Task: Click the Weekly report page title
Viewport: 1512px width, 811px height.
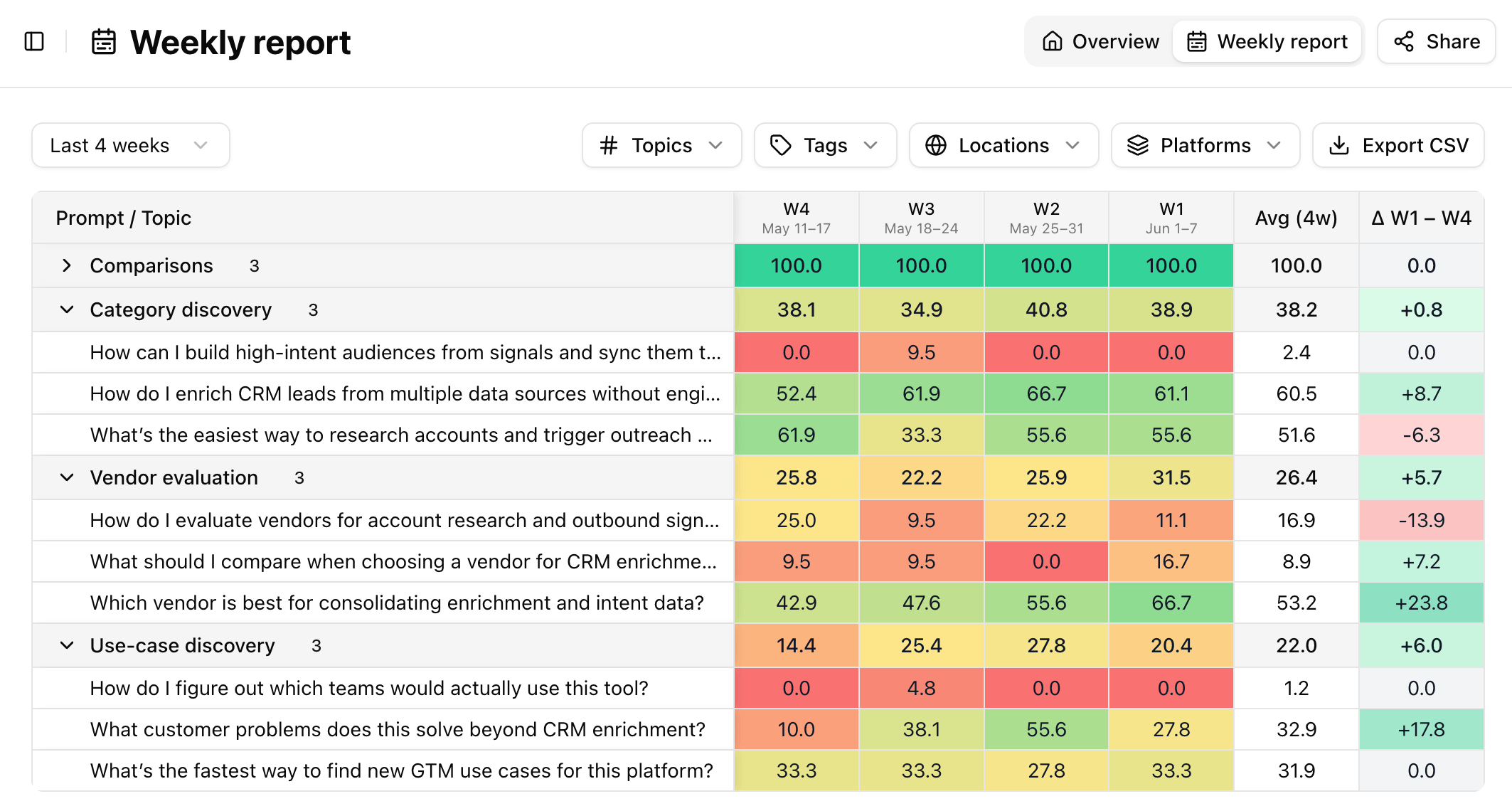Action: coord(240,42)
